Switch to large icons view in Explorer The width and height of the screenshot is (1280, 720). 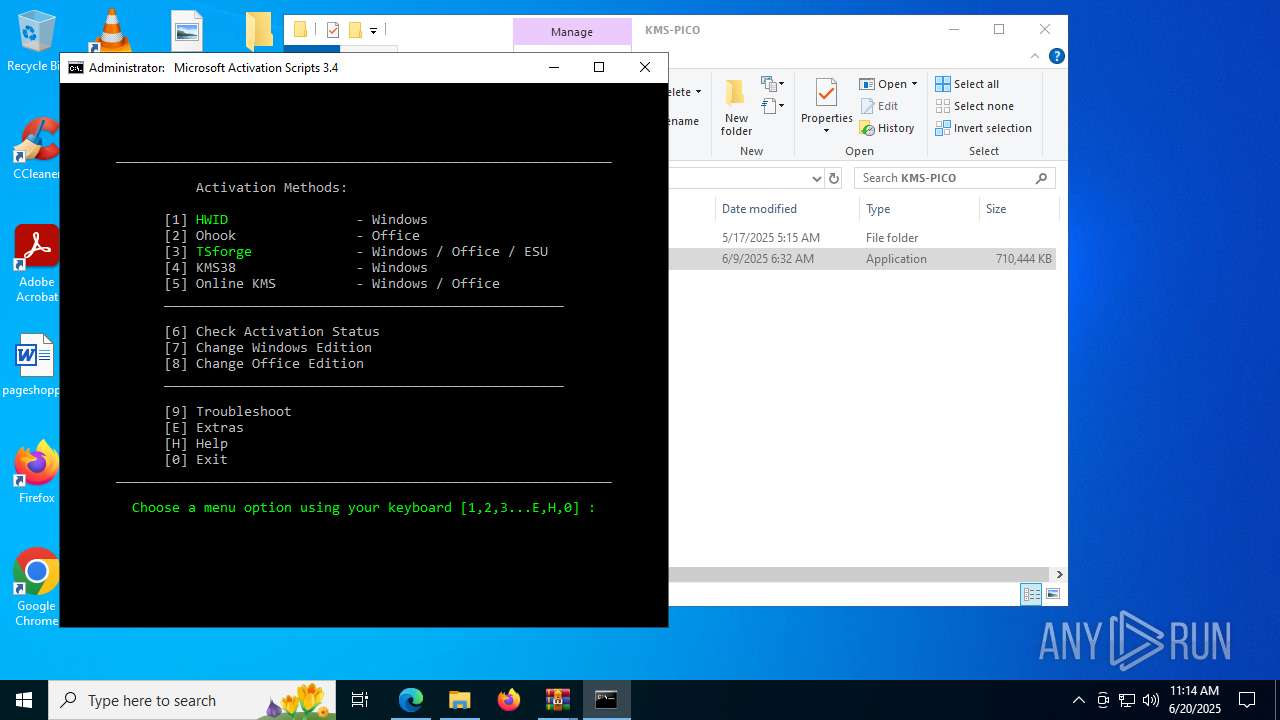pos(1052,594)
